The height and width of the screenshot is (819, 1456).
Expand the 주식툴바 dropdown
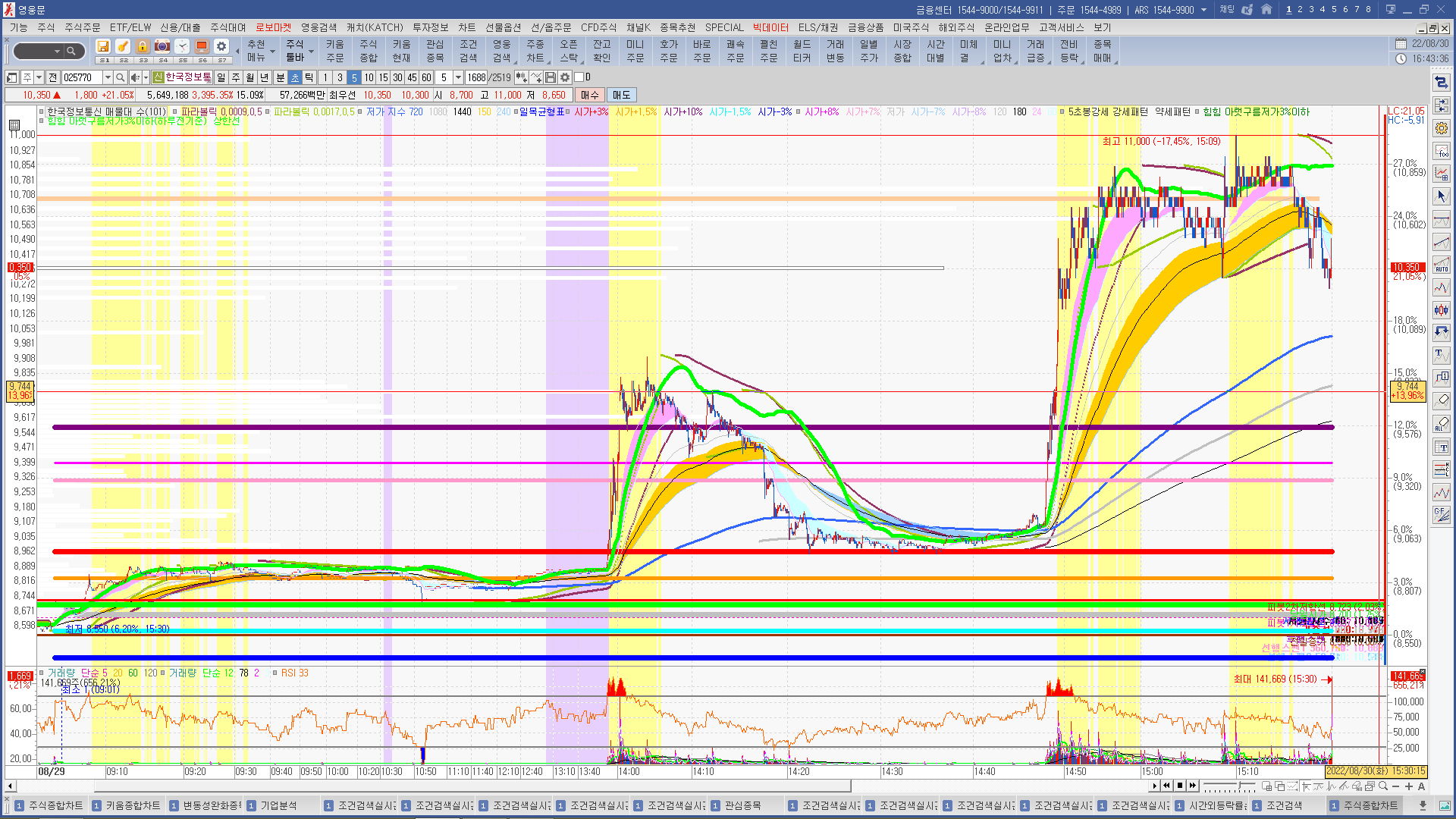click(x=311, y=52)
